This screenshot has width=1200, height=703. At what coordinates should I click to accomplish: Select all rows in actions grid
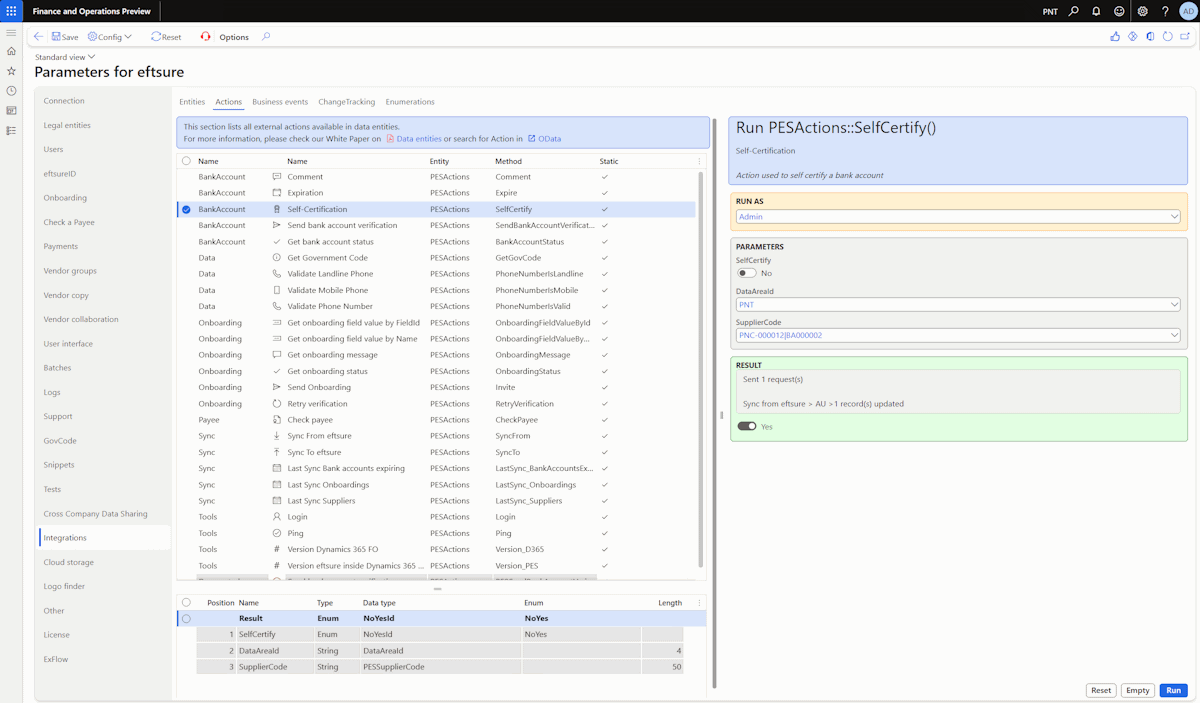coord(186,161)
